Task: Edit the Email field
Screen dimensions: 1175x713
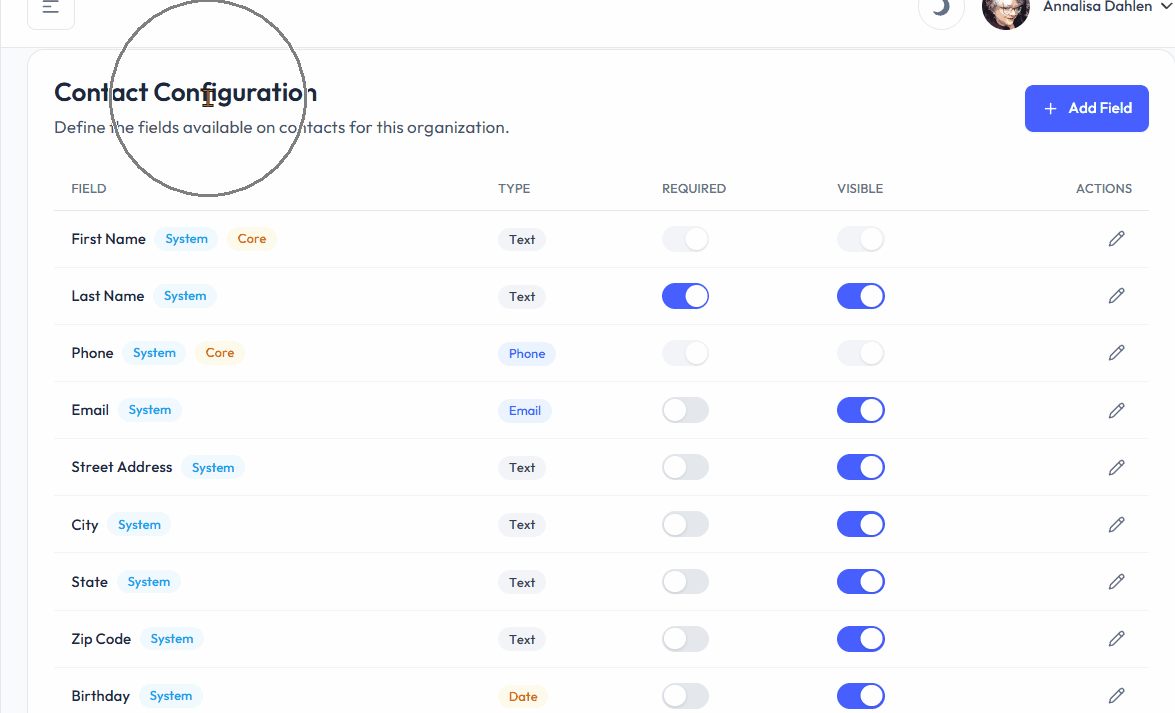Action: tap(1116, 410)
